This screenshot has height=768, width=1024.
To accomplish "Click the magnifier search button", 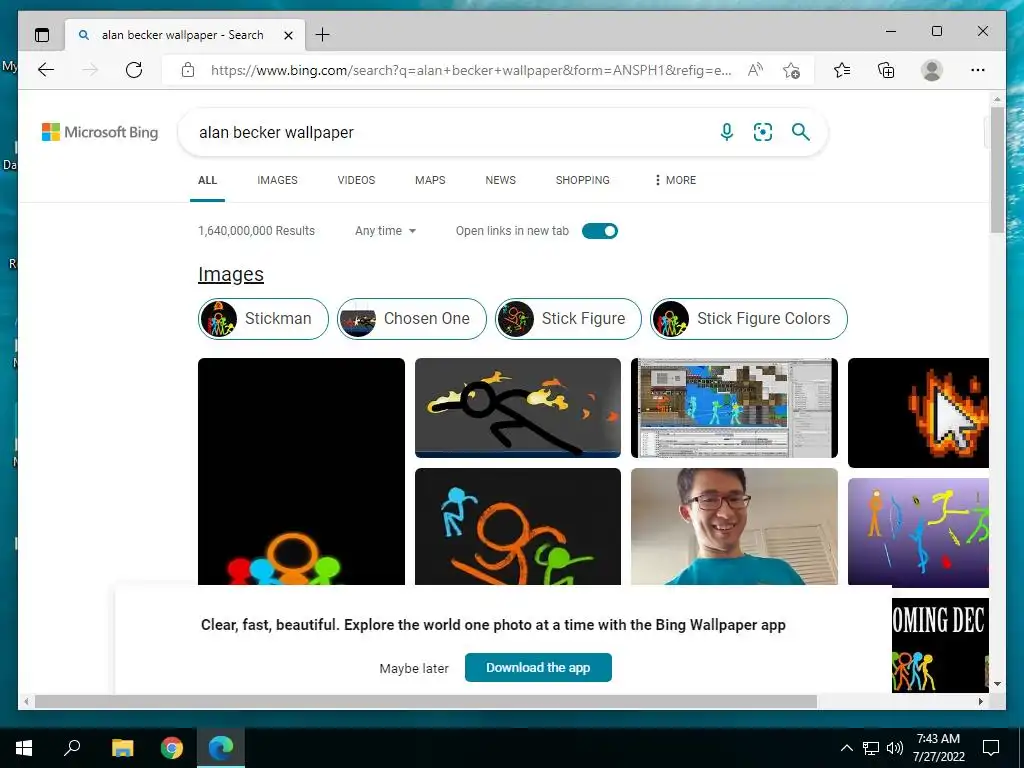I will [801, 132].
